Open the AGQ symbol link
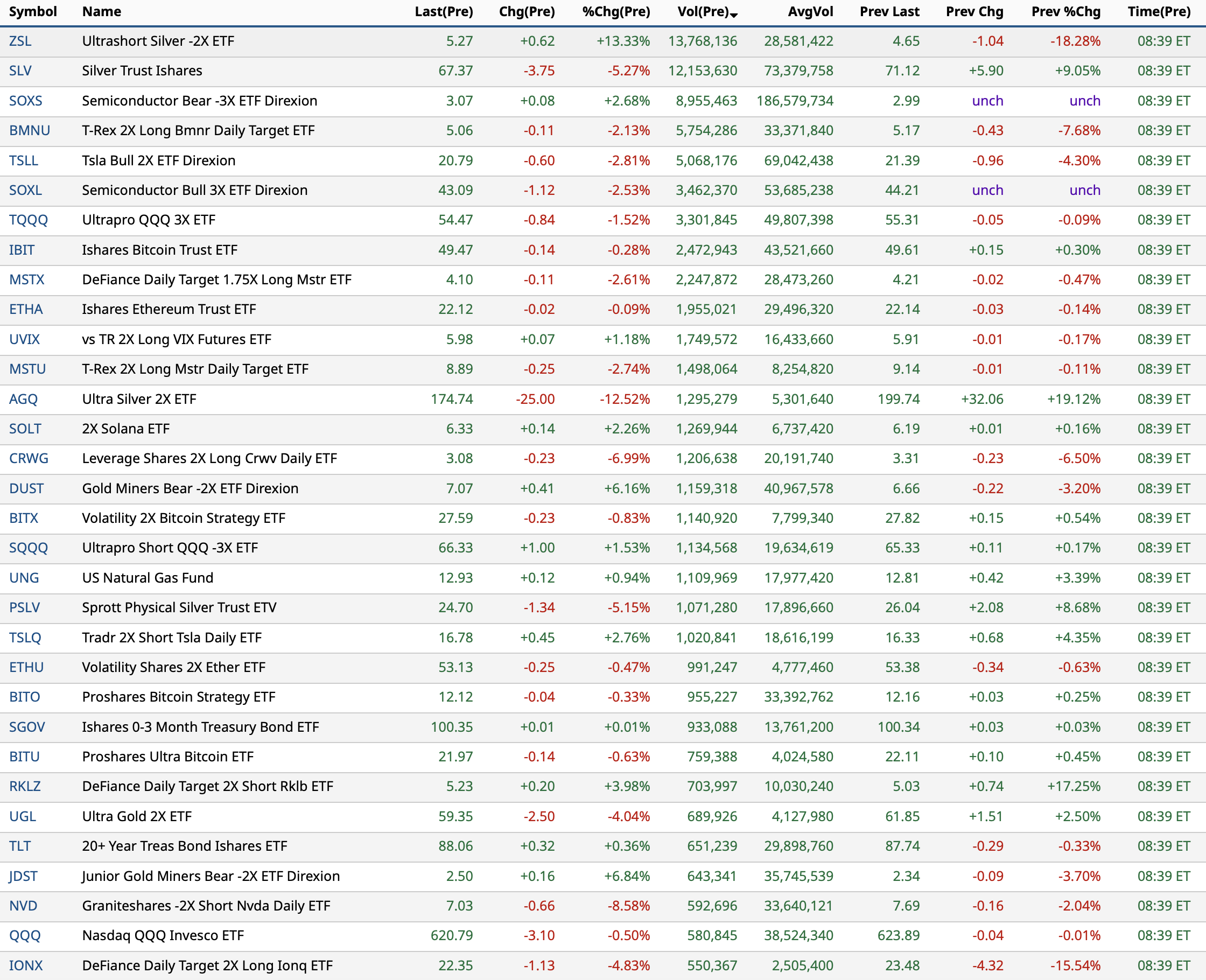Image resolution: width=1206 pixels, height=980 pixels. [23, 399]
